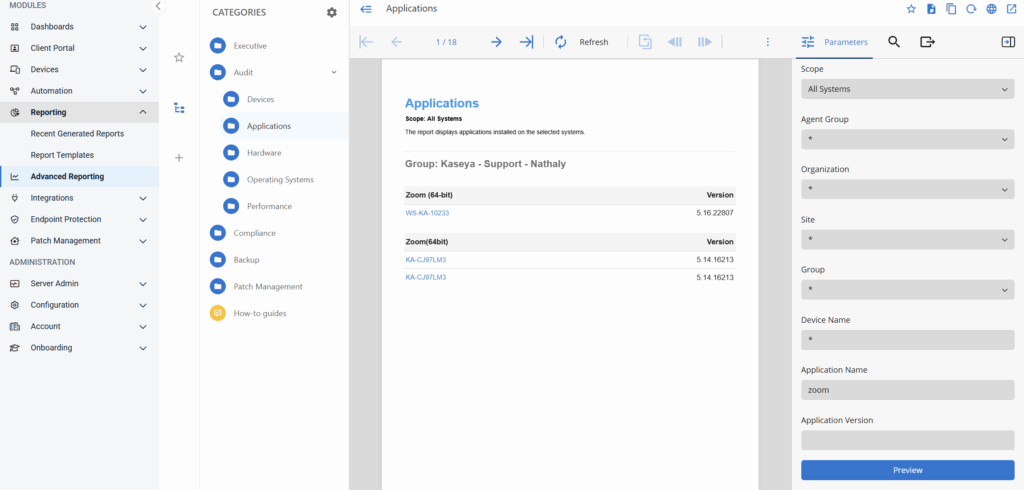Image resolution: width=1024 pixels, height=490 pixels.
Task: Click the Device Name input field
Action: click(x=908, y=340)
